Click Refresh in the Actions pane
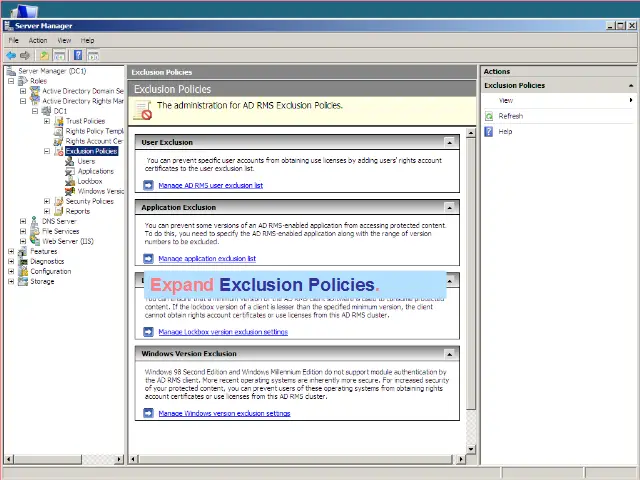Image resolution: width=640 pixels, height=480 pixels. coord(511,116)
